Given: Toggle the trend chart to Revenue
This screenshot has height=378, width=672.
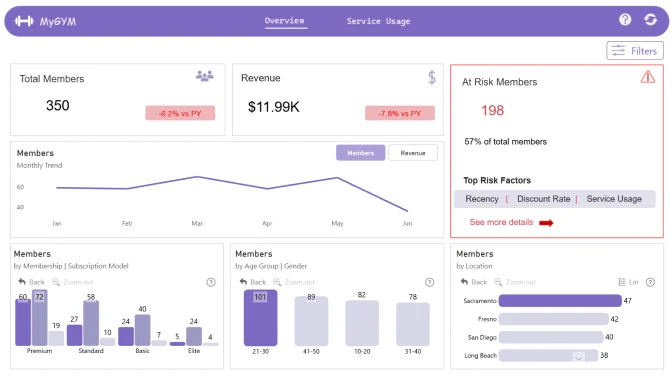Looking at the screenshot, I should tap(413, 153).
